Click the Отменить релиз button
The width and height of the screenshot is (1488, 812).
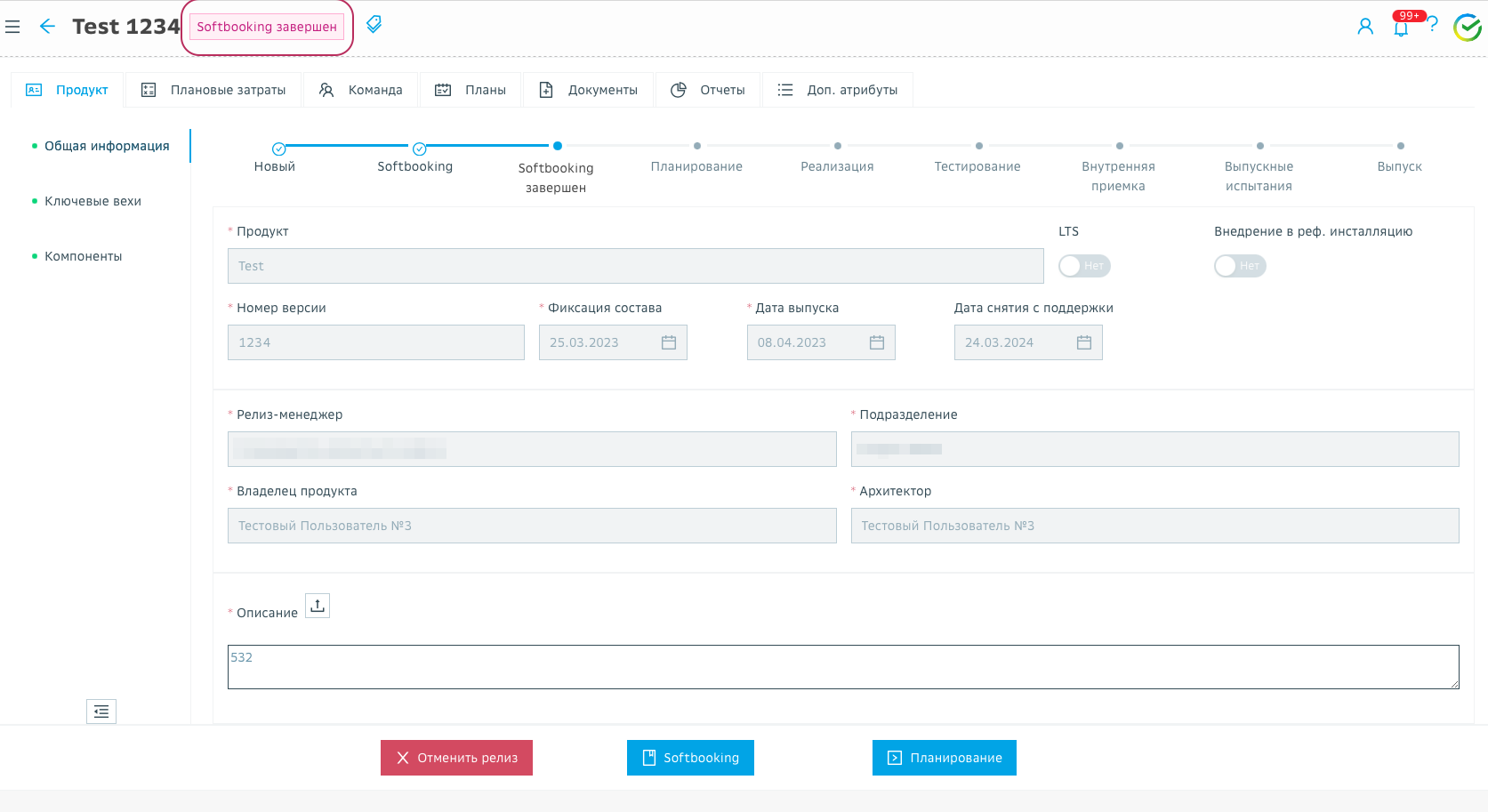[456, 758]
